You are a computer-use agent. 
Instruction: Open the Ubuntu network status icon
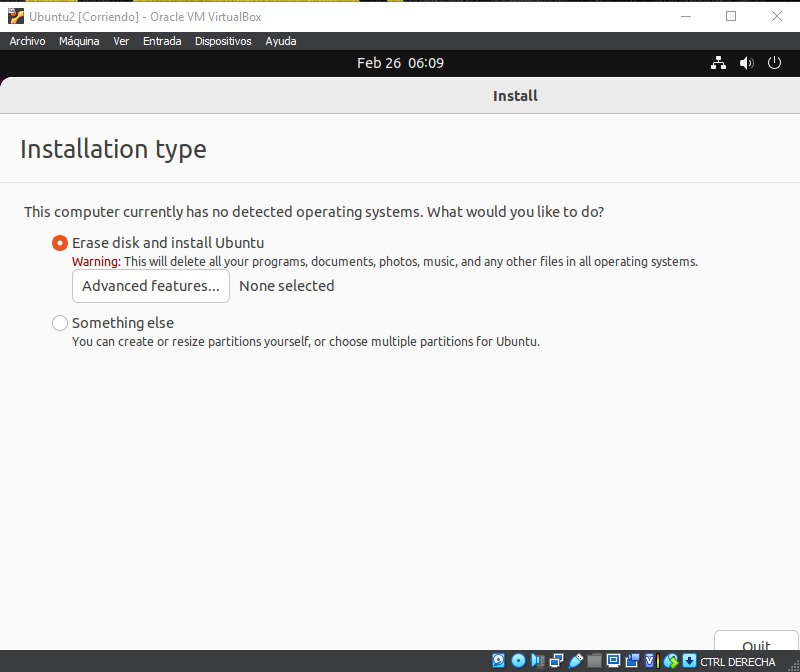[x=718, y=63]
